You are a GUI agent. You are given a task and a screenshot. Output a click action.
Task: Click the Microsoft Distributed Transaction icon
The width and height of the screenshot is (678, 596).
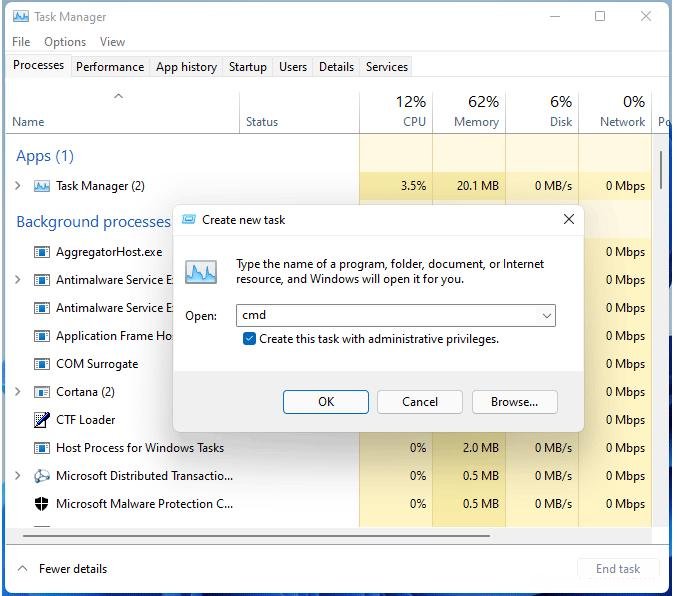[x=42, y=476]
